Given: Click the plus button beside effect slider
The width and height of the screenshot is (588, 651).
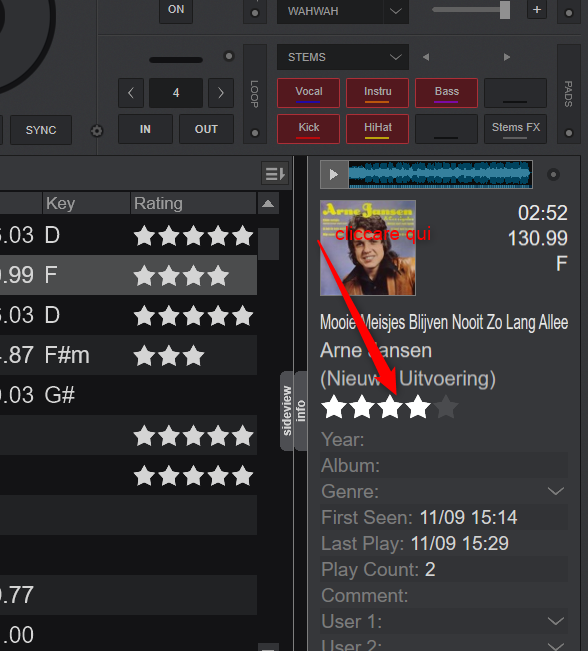Looking at the screenshot, I should pos(537,10).
